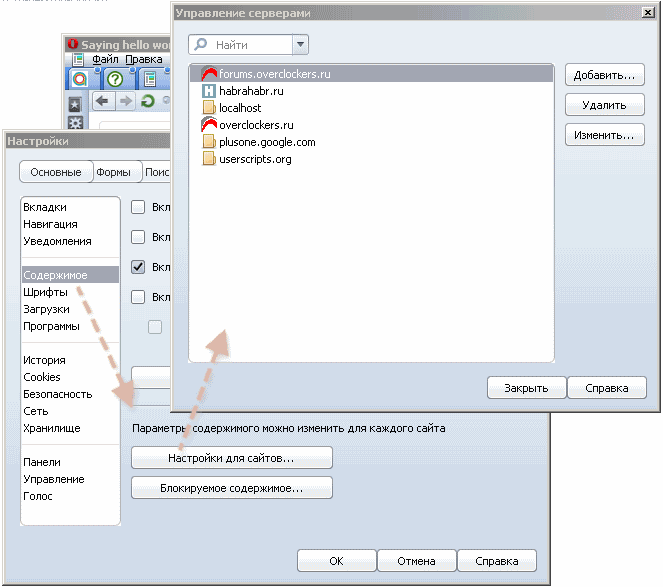This screenshot has width=663, height=587.
Task: Select Программы in settings list
Action: tap(70, 326)
